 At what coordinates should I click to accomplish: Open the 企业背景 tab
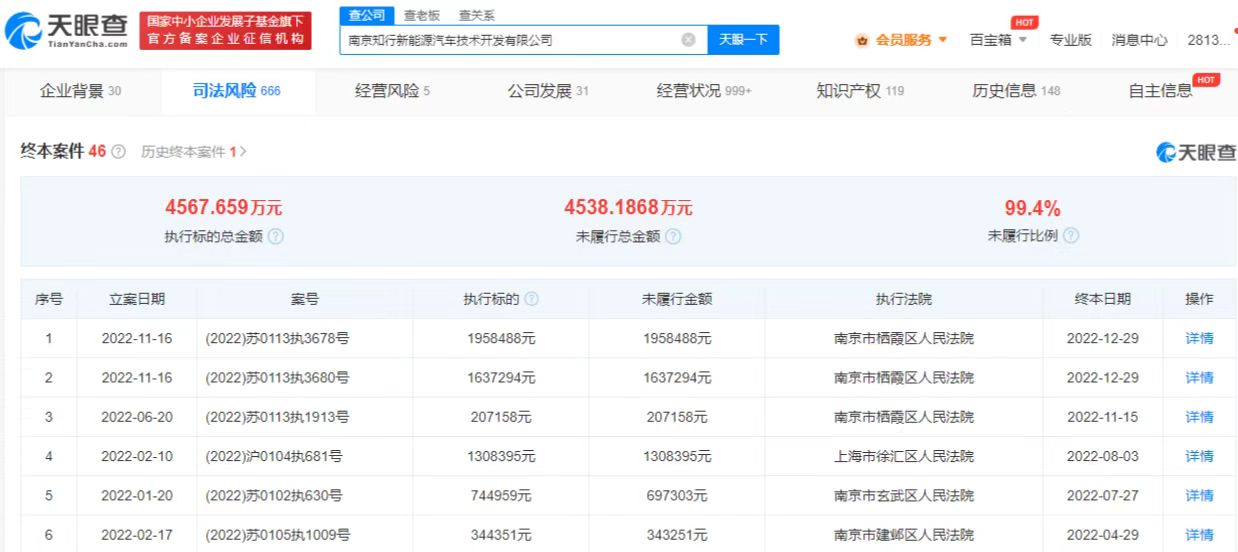click(80, 91)
